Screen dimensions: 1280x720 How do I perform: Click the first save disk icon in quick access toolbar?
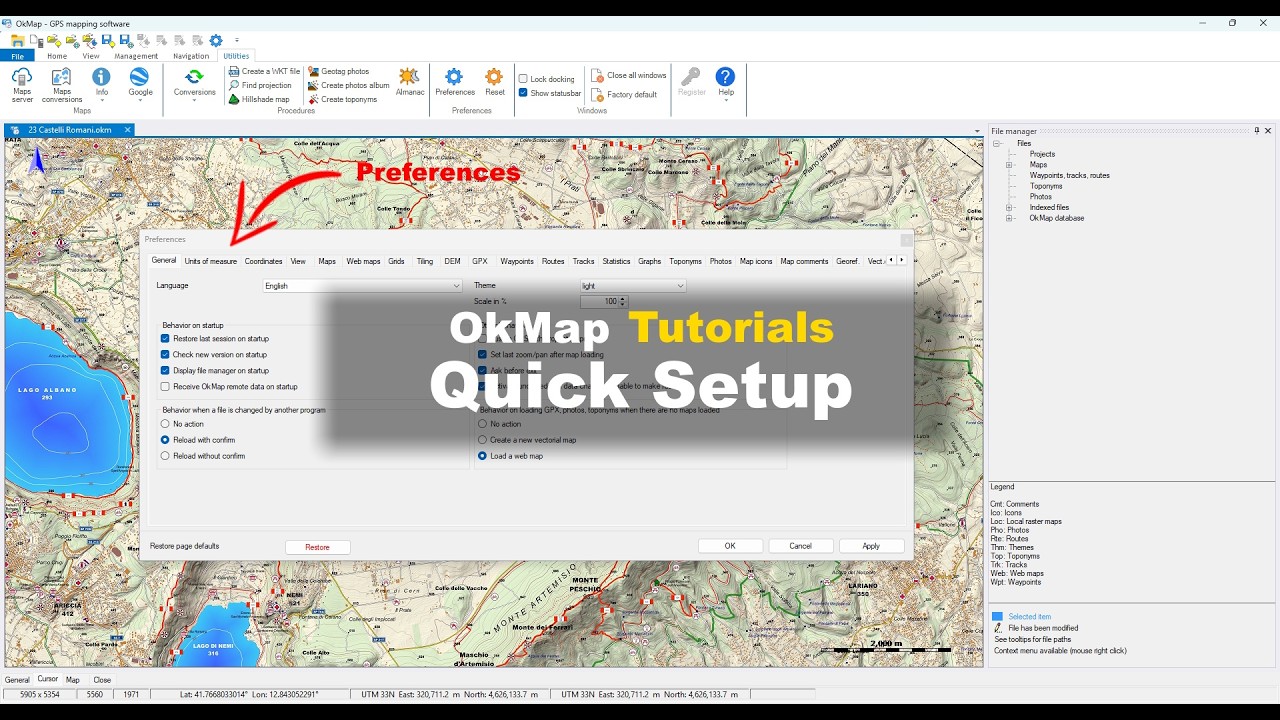(x=107, y=41)
